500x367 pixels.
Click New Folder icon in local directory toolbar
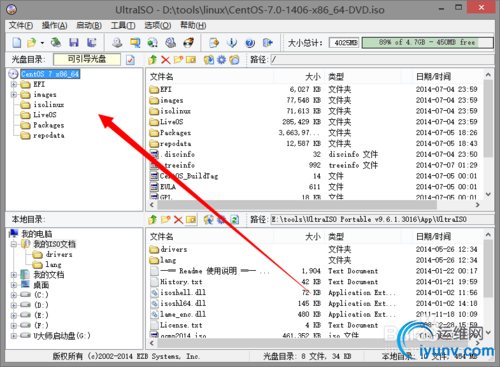[166, 219]
